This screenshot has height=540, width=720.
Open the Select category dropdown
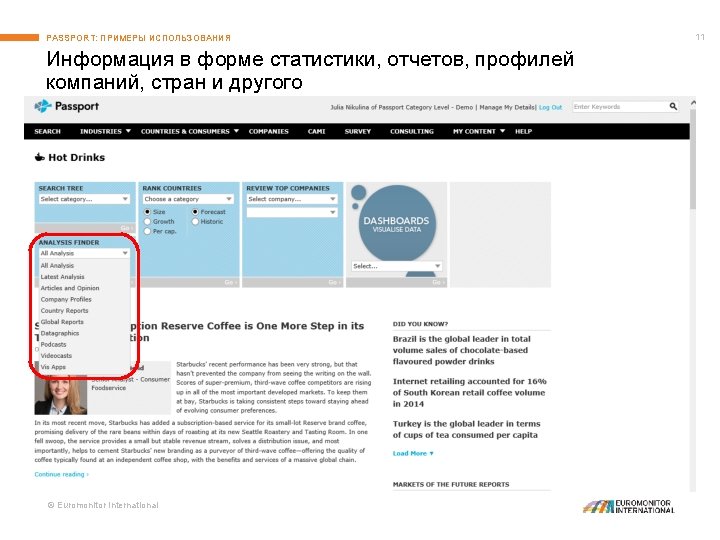pos(84,199)
